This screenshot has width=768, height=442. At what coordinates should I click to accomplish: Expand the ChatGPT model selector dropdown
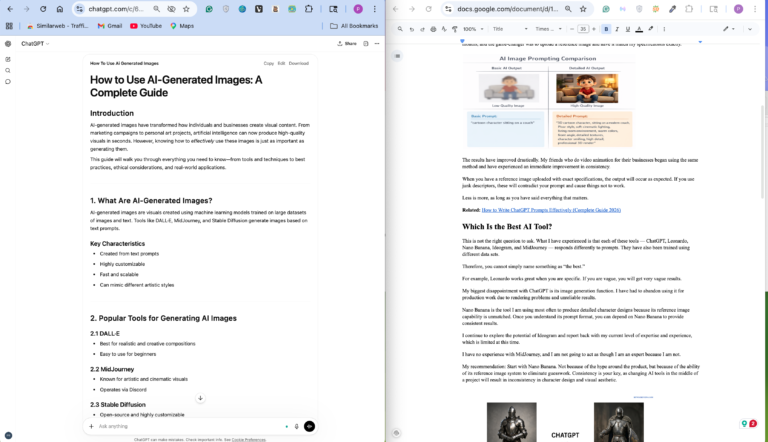35,44
